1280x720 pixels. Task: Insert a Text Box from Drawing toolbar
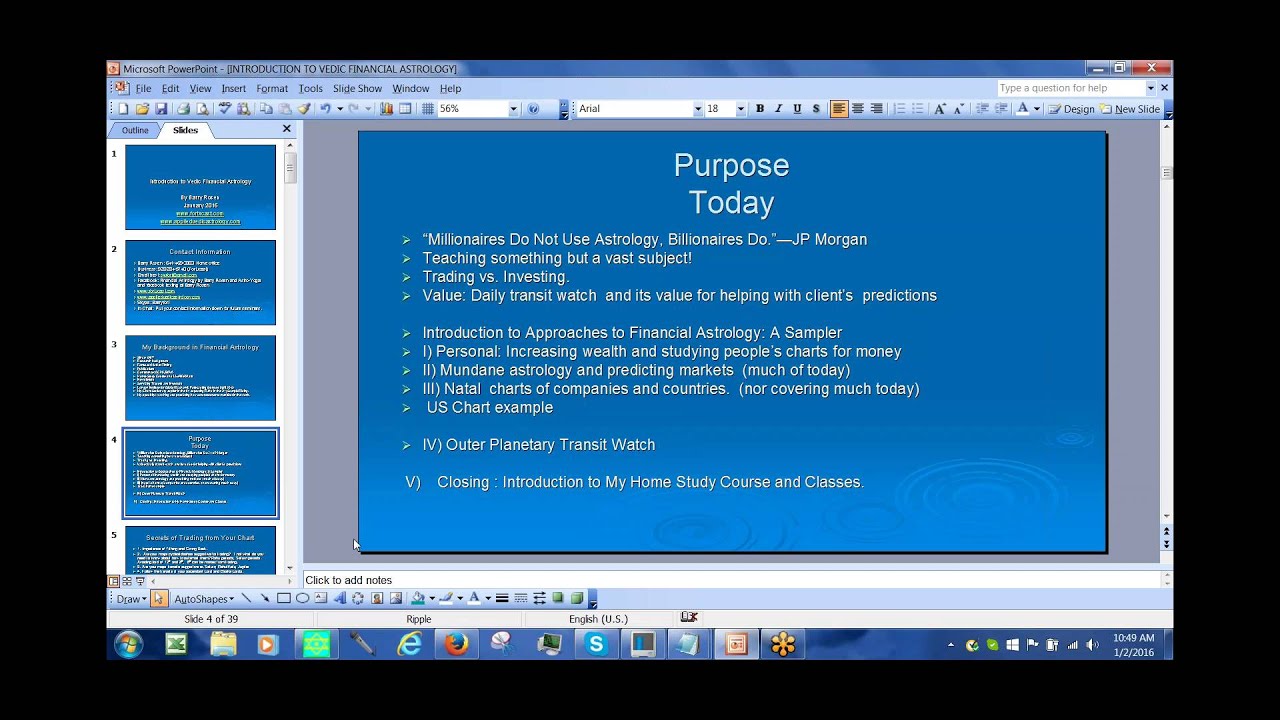click(321, 598)
